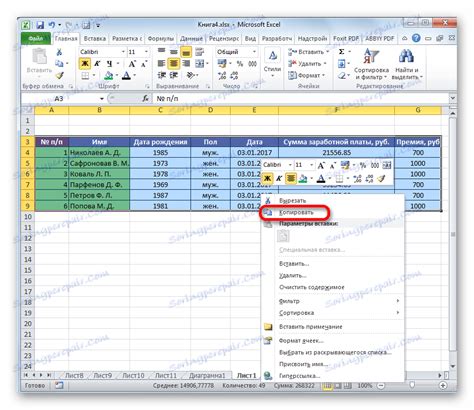Select the Format Painter brush in the ribbon

[x=60, y=75]
